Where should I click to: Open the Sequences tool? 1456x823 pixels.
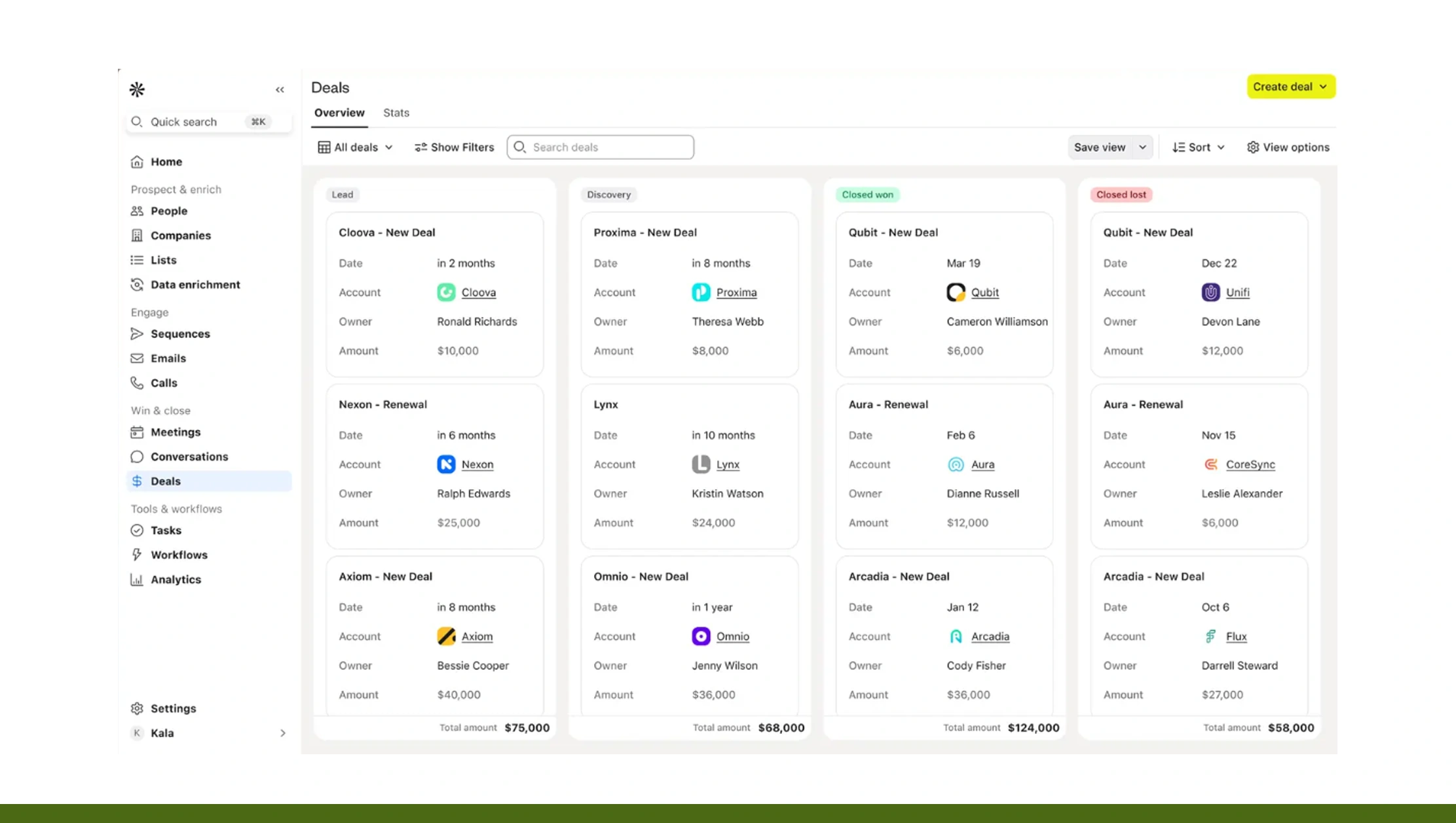(x=179, y=334)
